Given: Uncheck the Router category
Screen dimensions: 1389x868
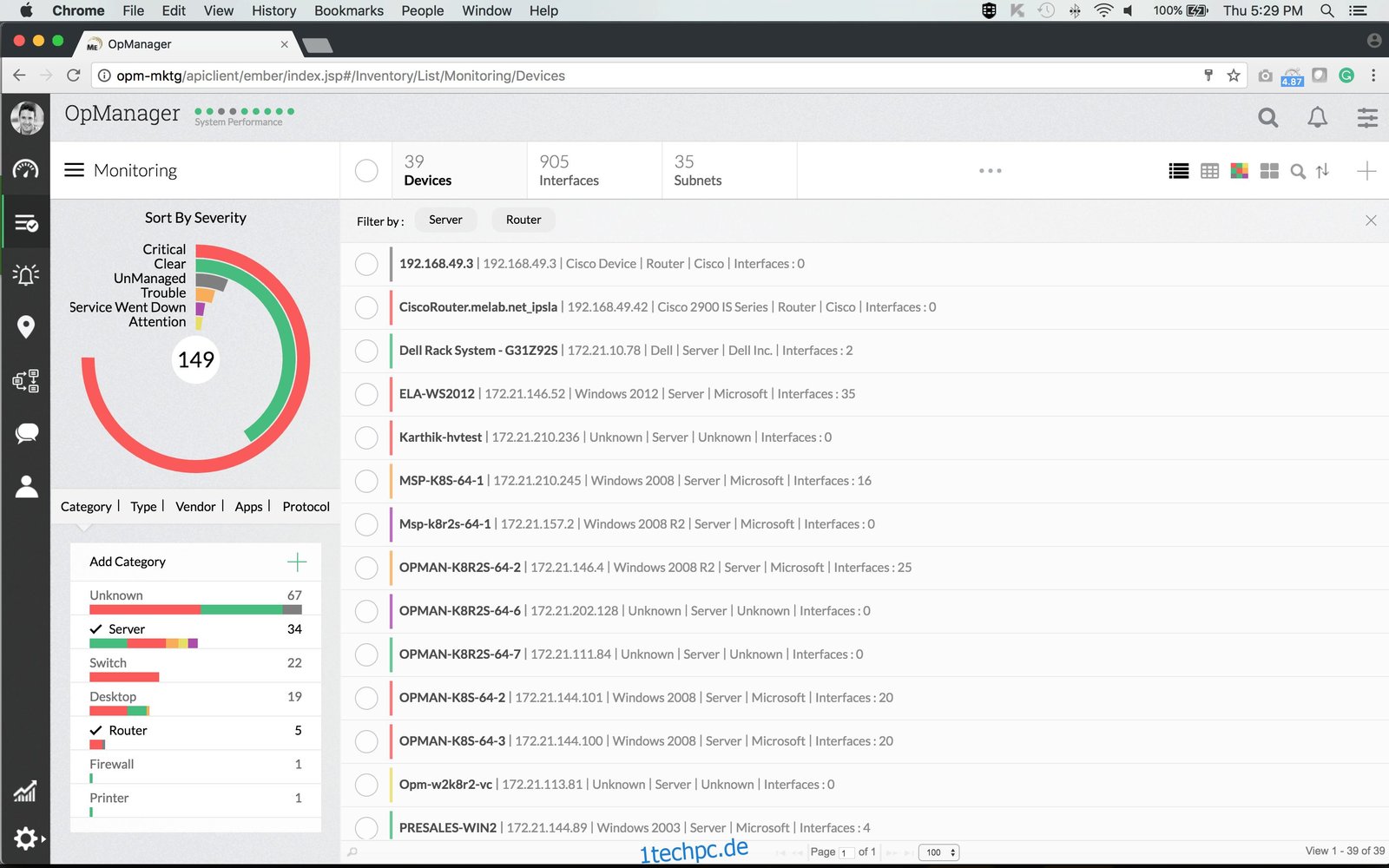Looking at the screenshot, I should [195, 734].
